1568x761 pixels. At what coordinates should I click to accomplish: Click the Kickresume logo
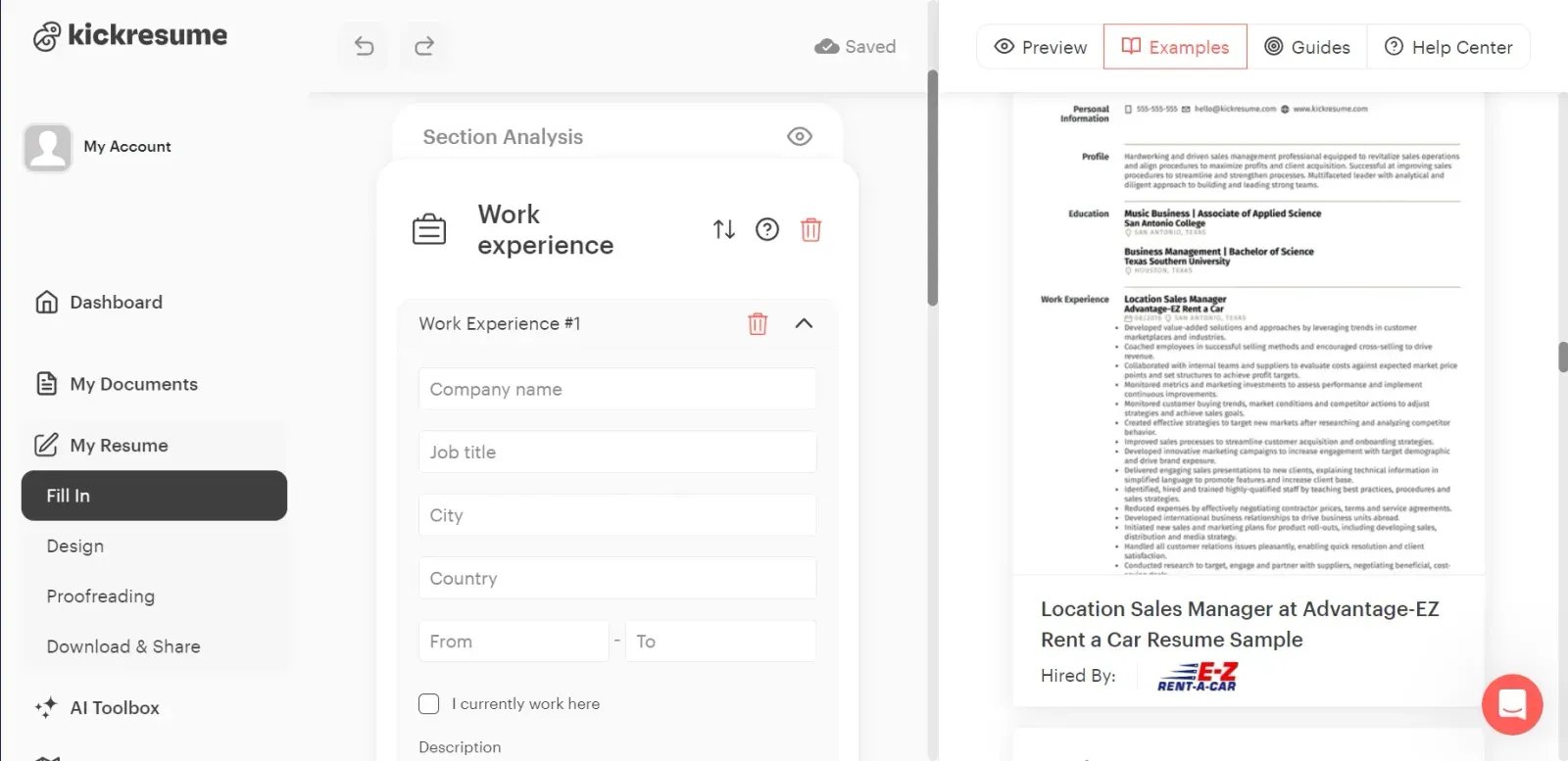pos(129,36)
